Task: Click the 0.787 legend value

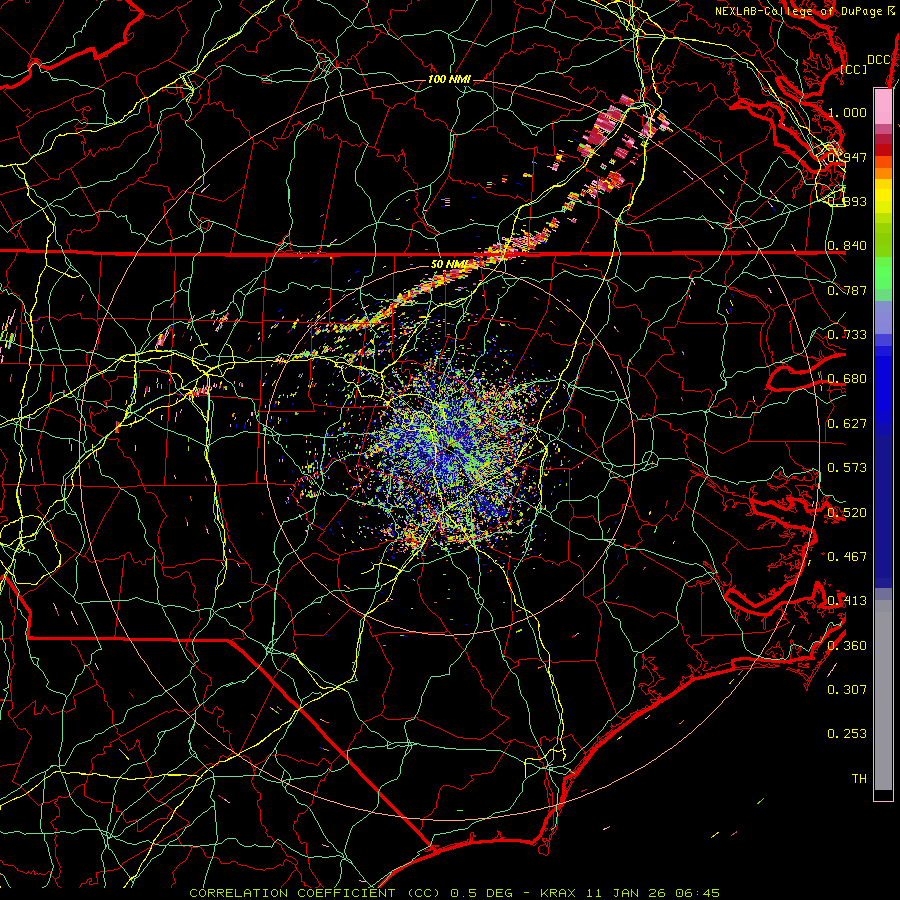Action: point(847,290)
